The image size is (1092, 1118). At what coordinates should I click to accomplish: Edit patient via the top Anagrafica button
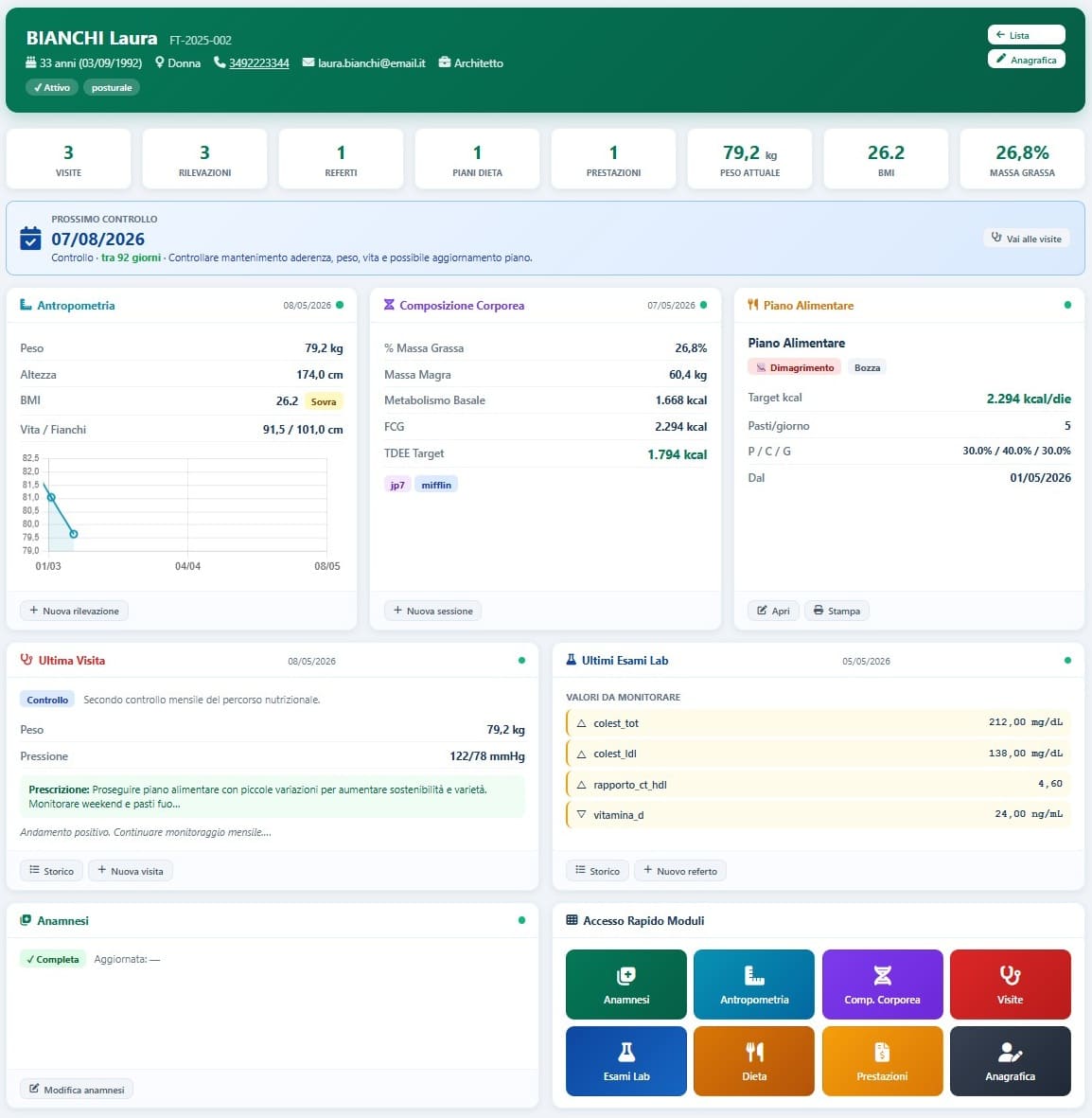(1027, 60)
